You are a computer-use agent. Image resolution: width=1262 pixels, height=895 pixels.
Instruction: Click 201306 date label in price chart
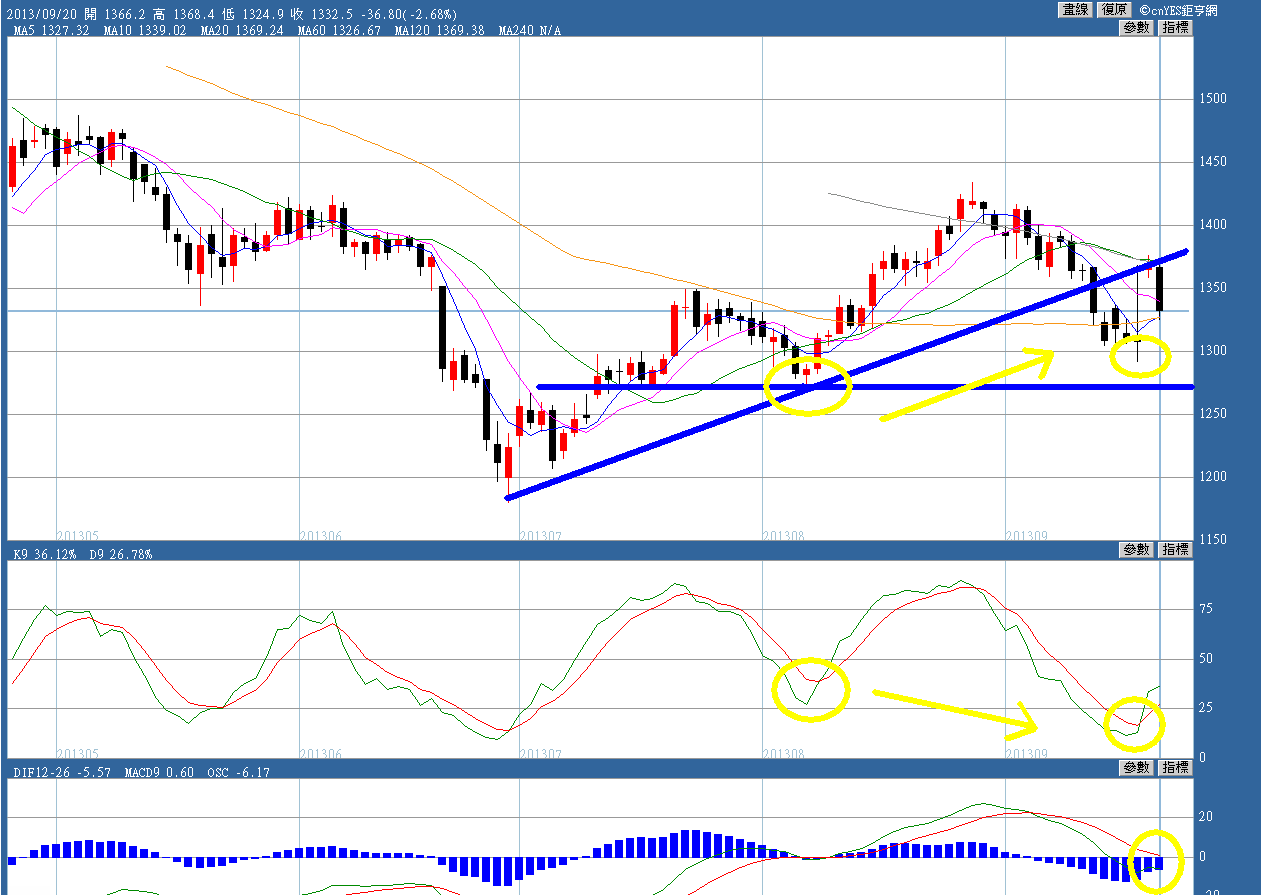tap(322, 536)
